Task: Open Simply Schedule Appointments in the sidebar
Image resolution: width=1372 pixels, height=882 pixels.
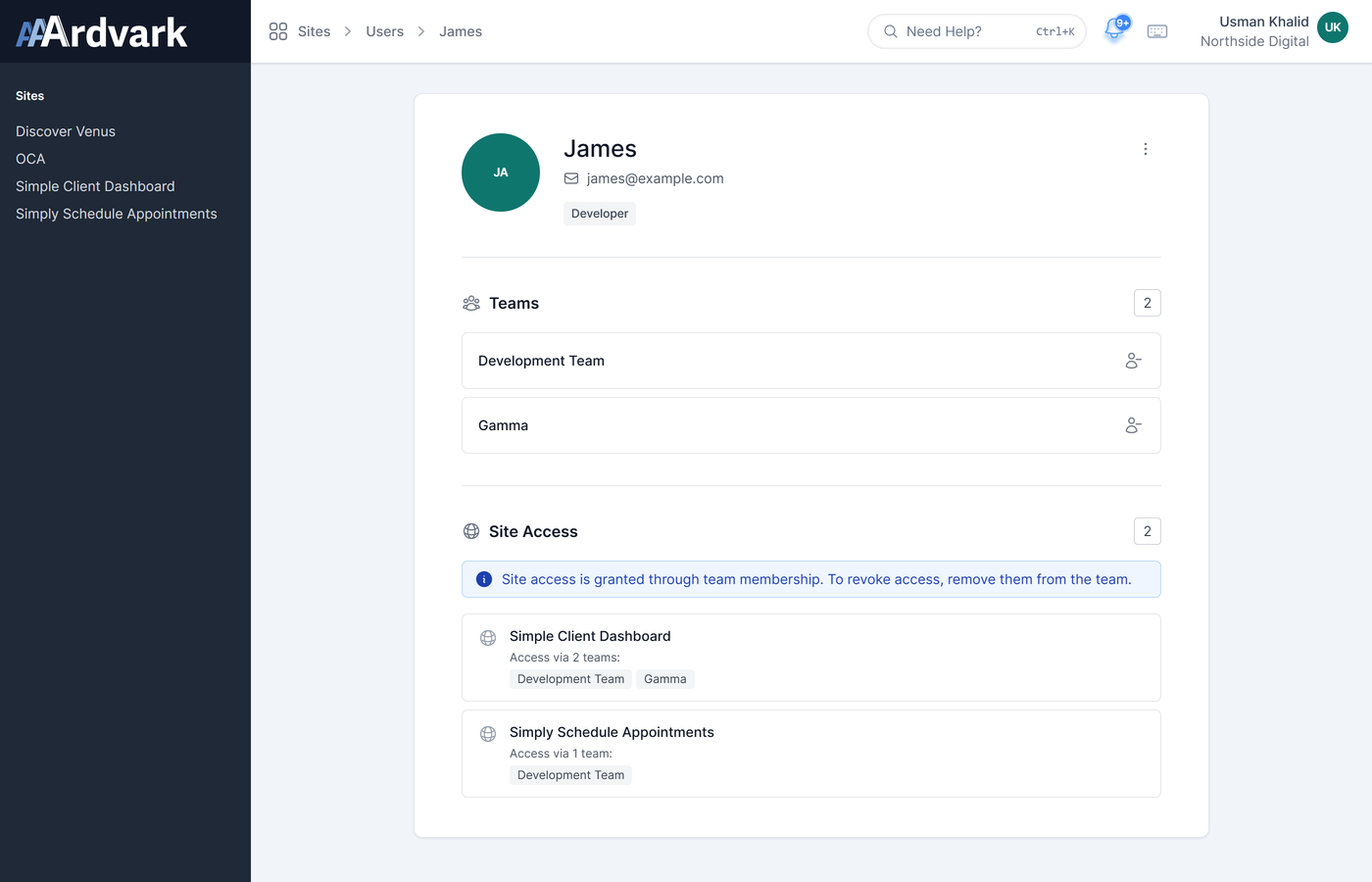Action: pyautogui.click(x=117, y=214)
